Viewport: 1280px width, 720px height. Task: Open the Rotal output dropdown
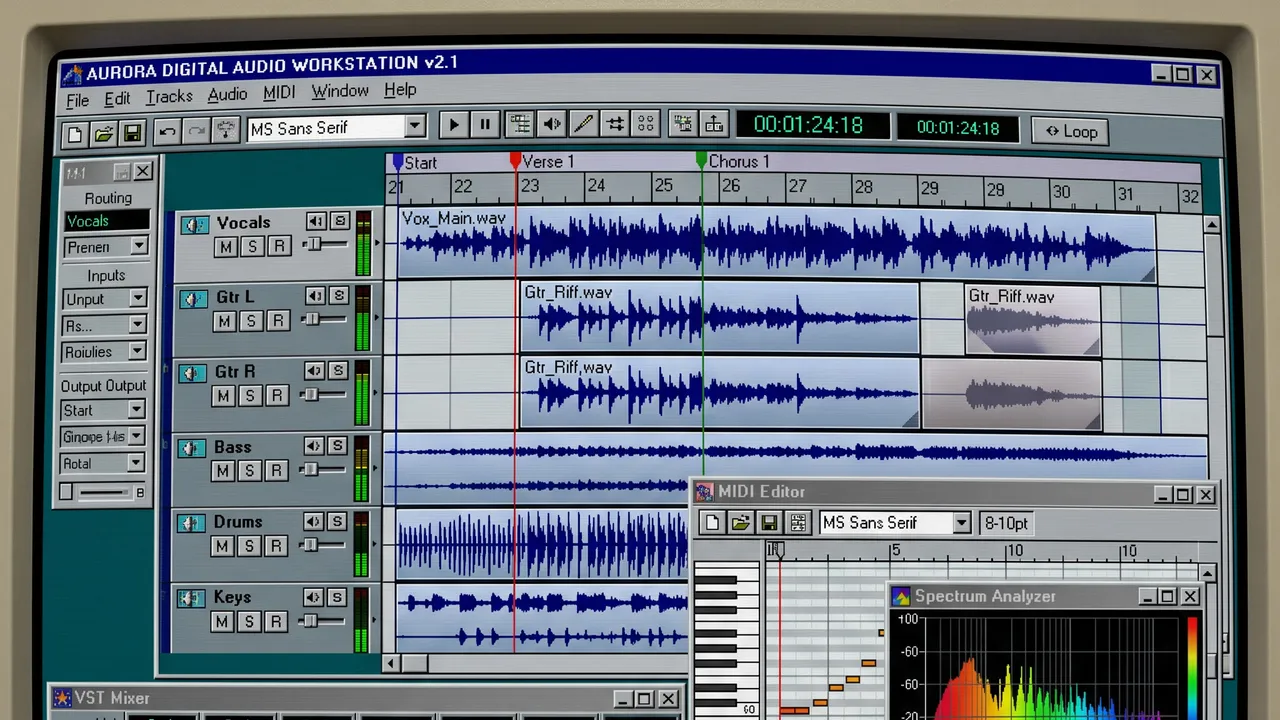(x=136, y=463)
